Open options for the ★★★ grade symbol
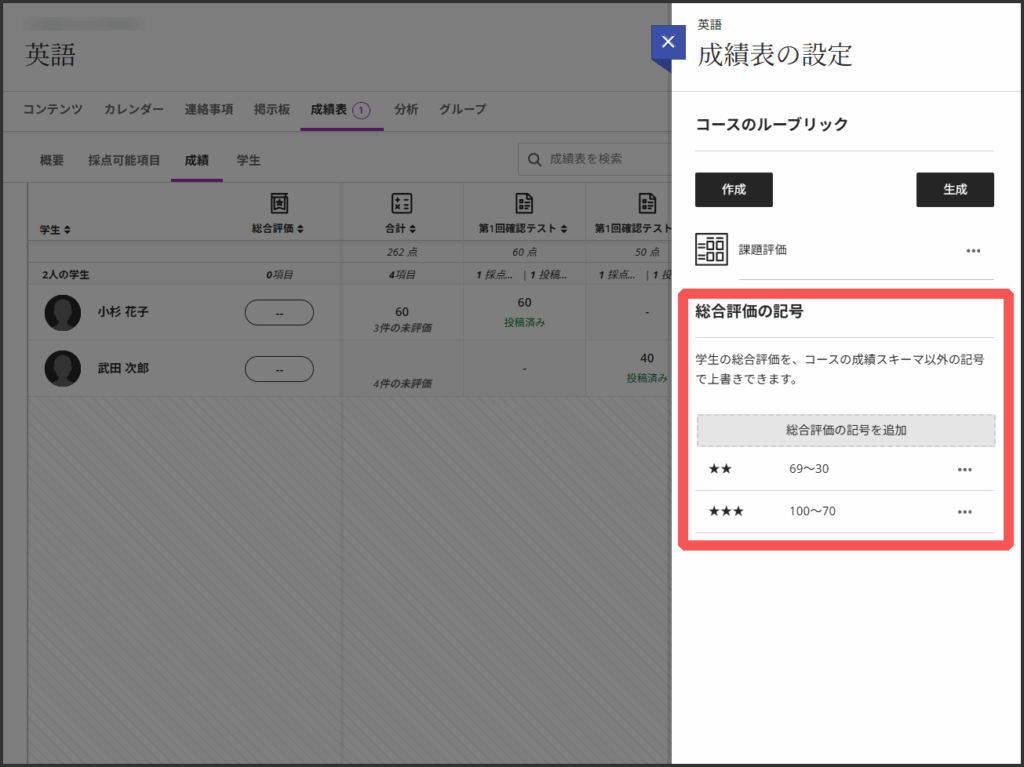The width and height of the screenshot is (1024, 767). tap(964, 512)
